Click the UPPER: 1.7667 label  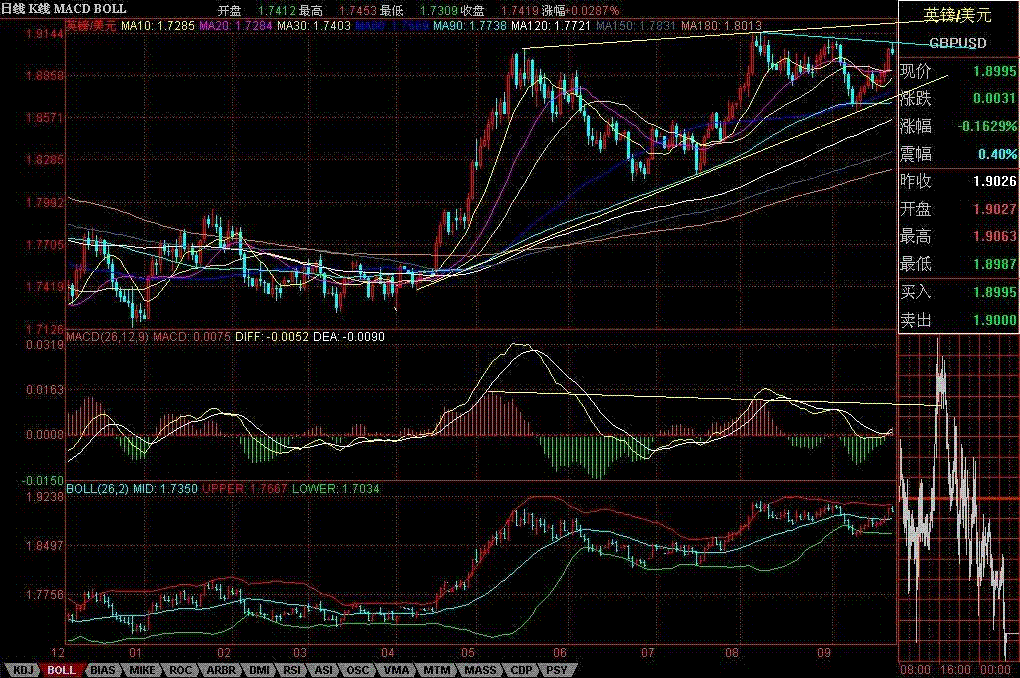click(245, 489)
